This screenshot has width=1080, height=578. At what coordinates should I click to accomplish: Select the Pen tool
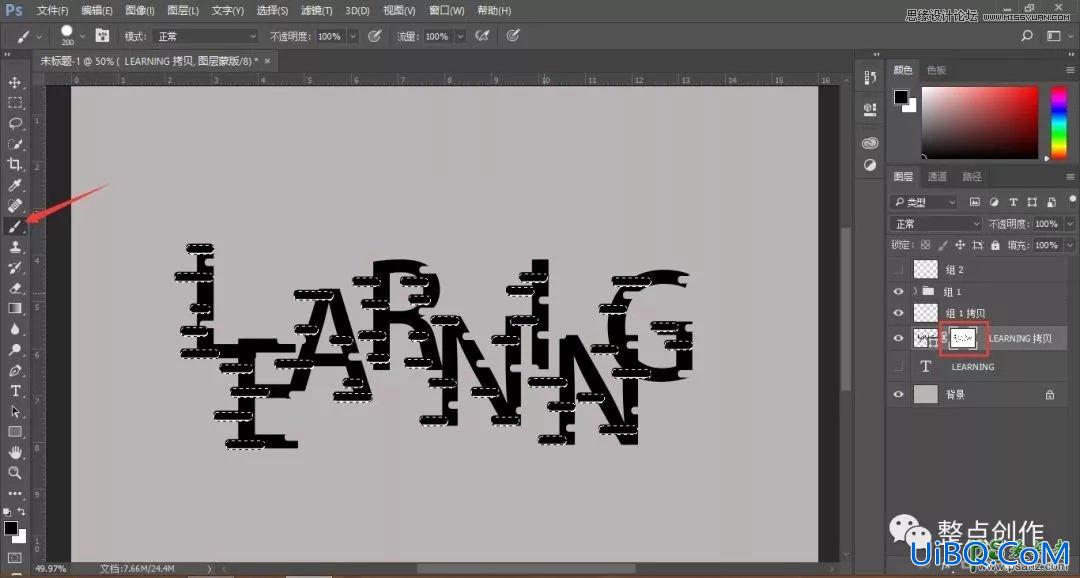coord(14,371)
